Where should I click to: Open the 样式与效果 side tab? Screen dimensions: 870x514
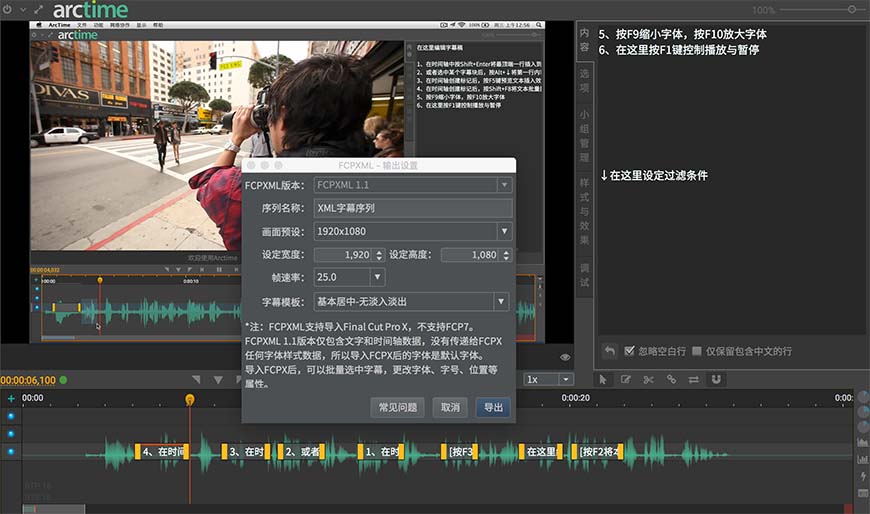click(x=584, y=211)
